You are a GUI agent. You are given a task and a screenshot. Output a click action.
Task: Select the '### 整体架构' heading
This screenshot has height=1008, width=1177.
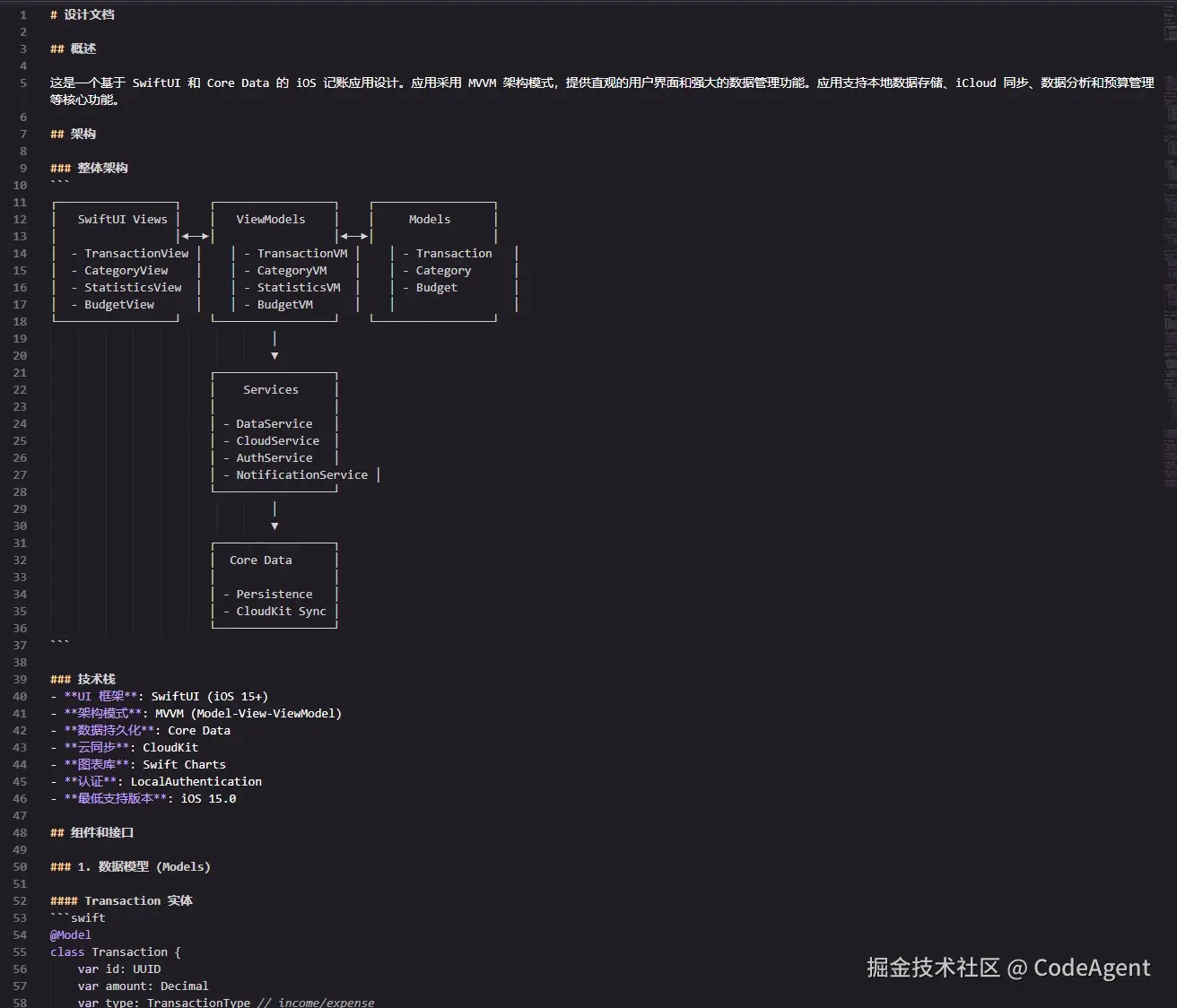(x=89, y=168)
